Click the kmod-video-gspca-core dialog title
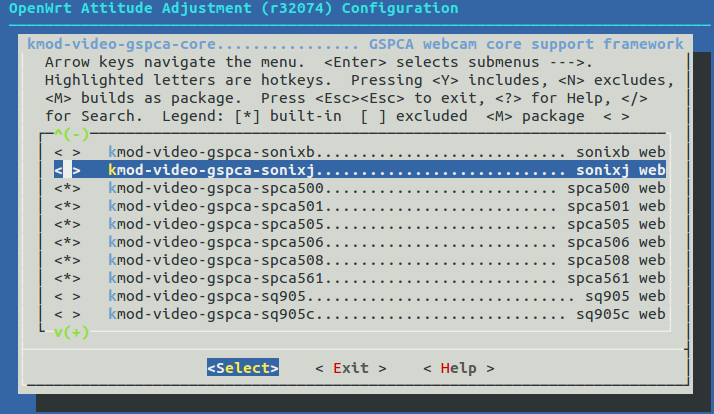 pos(355,44)
